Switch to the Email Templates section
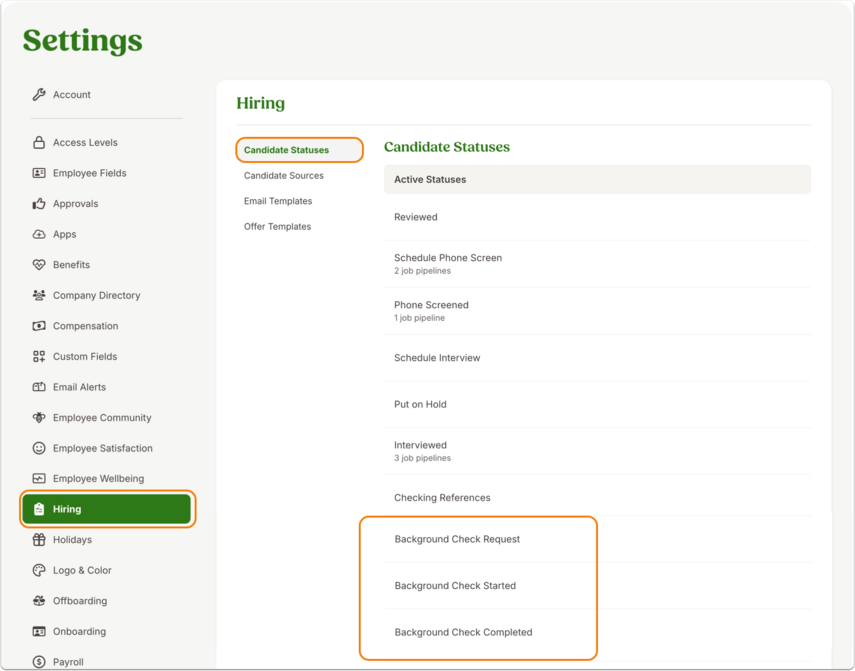This screenshot has width=855, height=671. [278, 201]
